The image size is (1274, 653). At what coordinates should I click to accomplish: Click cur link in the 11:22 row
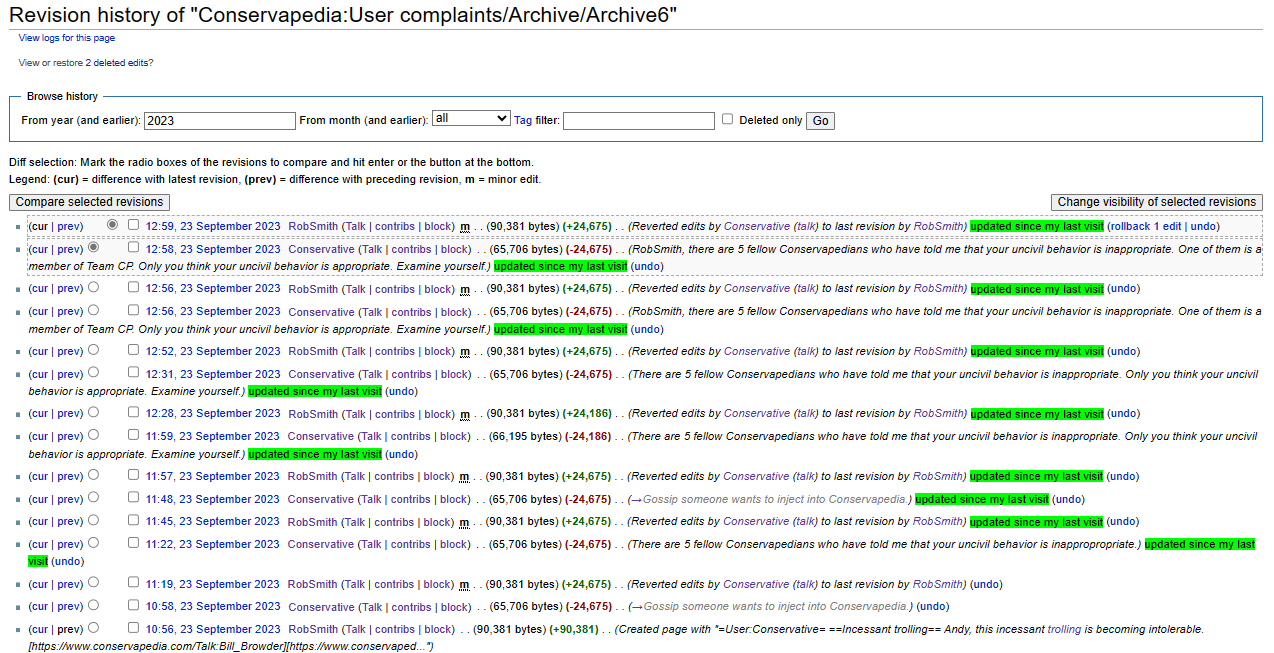point(39,545)
